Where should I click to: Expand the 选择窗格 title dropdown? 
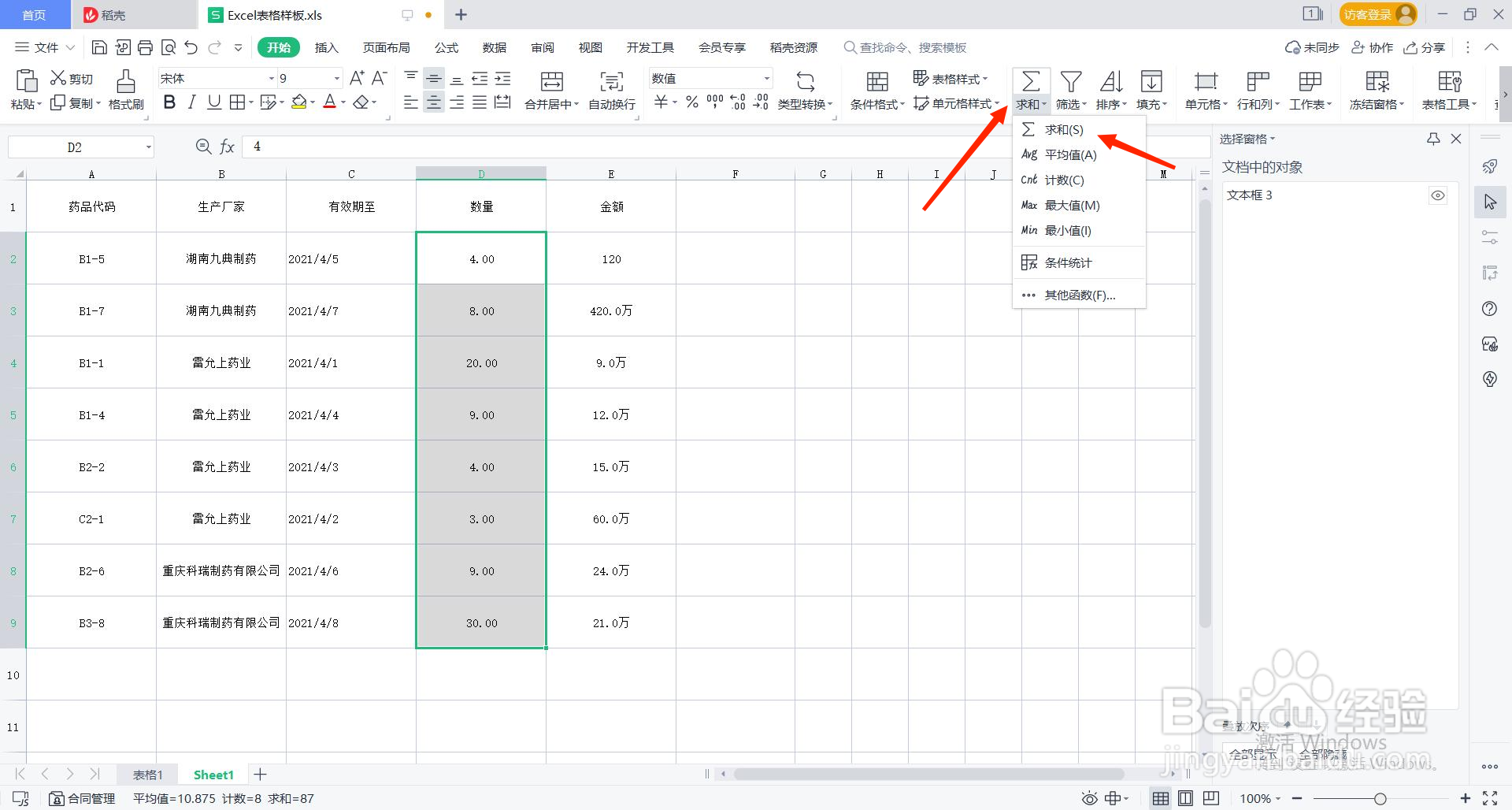tap(1273, 139)
